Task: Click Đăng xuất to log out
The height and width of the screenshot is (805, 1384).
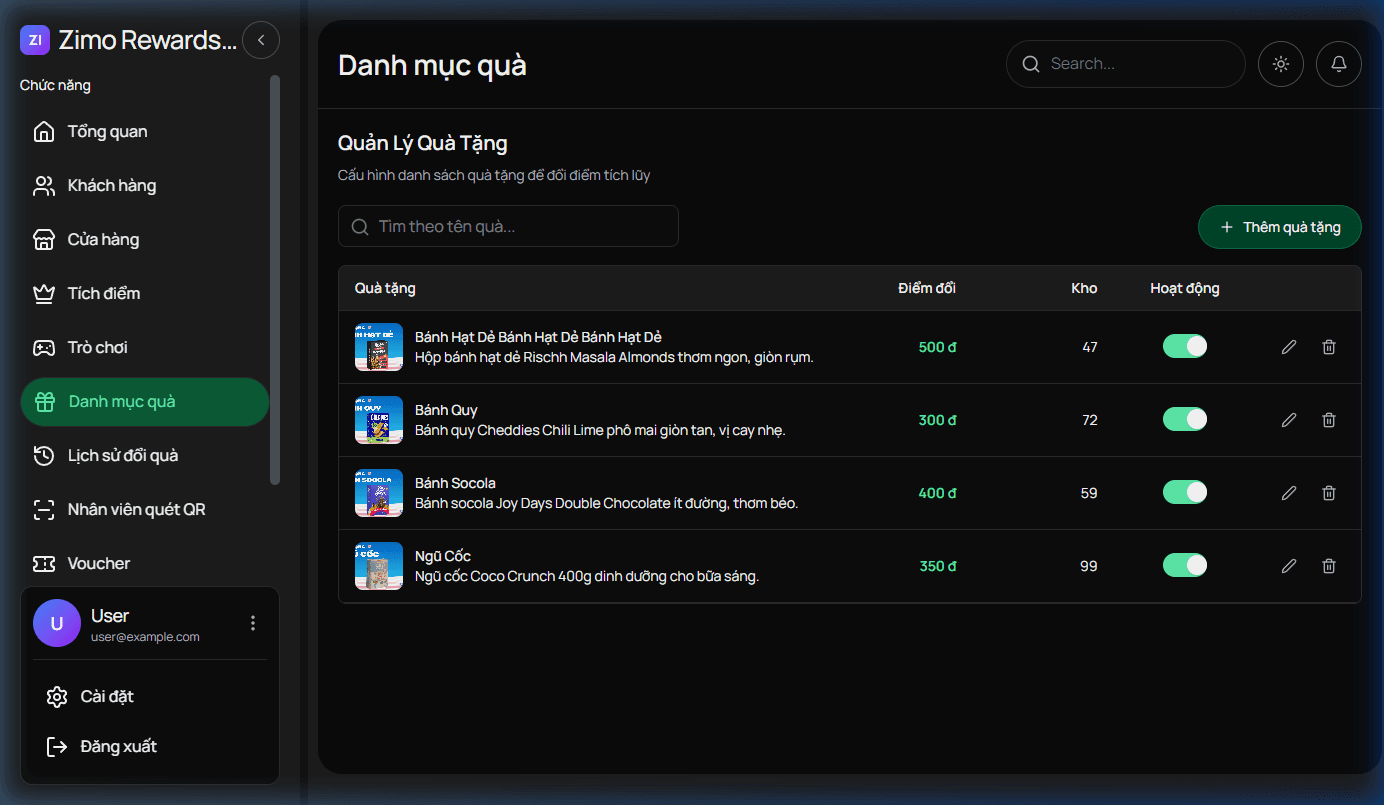Action: tap(118, 747)
